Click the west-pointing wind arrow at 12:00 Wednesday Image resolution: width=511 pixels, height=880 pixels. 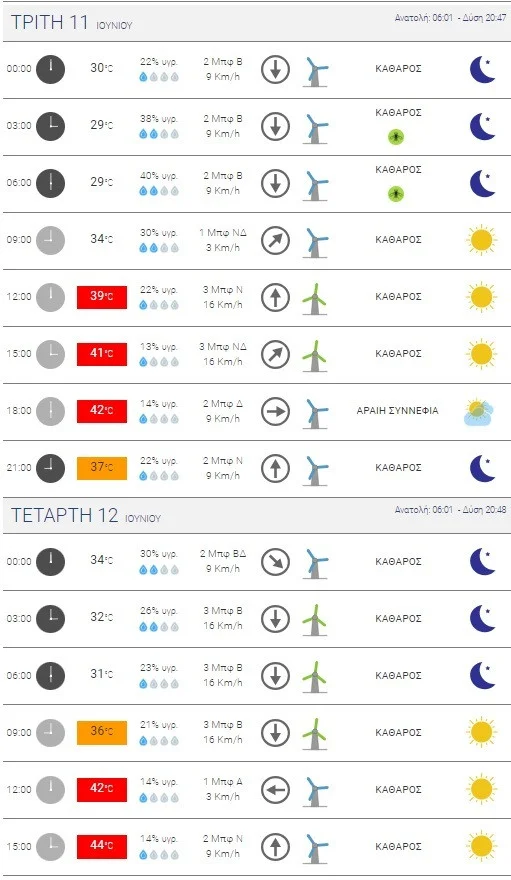pos(275,790)
